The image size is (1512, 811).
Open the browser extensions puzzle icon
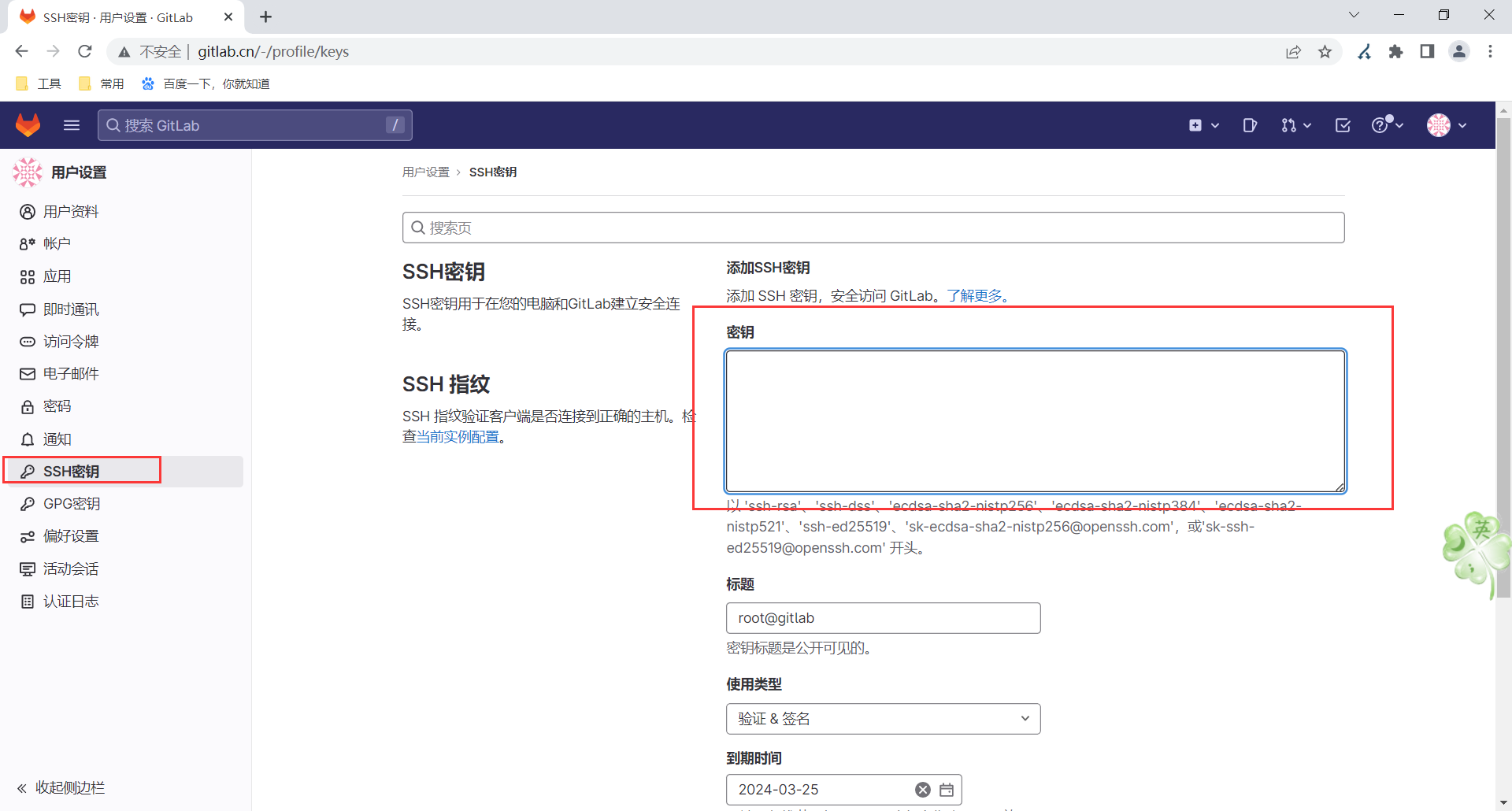(x=1395, y=52)
